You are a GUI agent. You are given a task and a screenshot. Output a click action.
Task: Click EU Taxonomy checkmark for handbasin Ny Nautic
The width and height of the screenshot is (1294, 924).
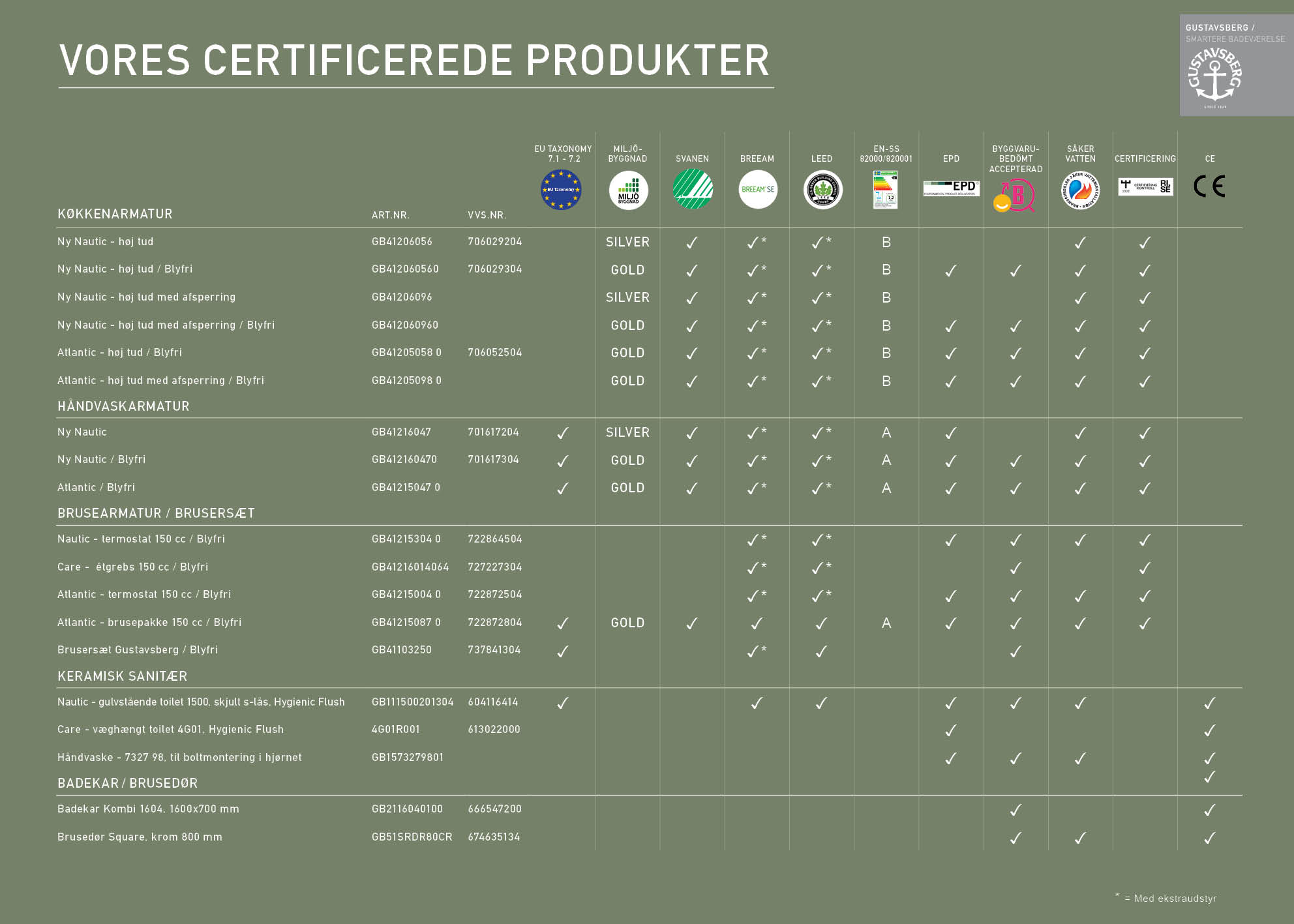(563, 433)
